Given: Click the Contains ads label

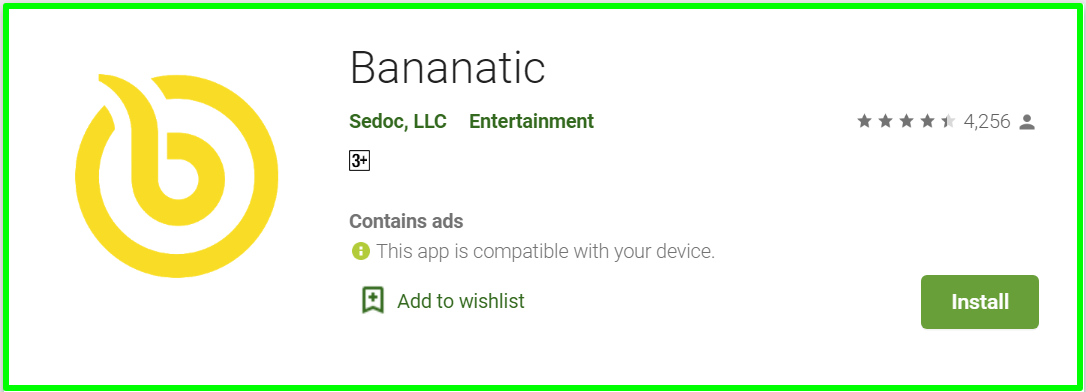Looking at the screenshot, I should [406, 222].
